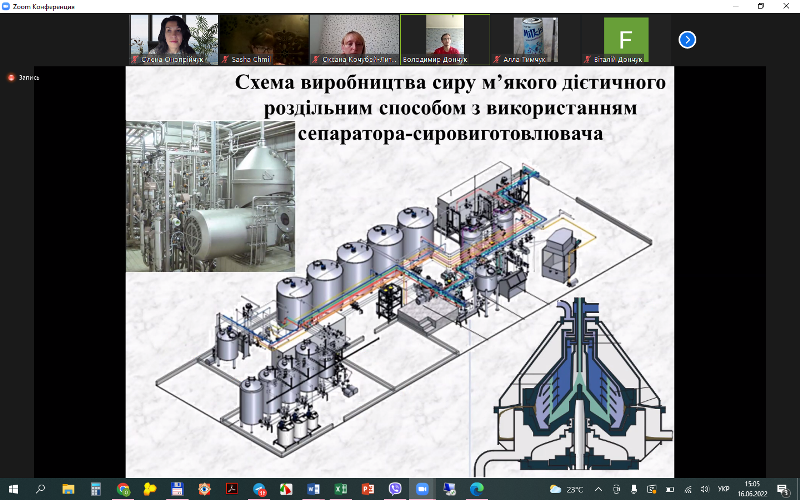Open Wi-Fi network settings tray icon
Screen dimensions: 800x500
tap(688, 489)
